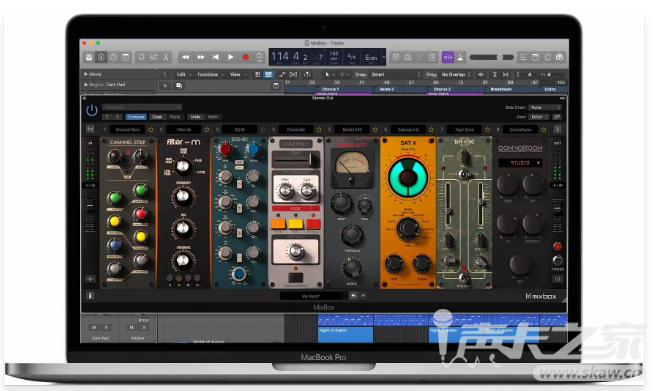Start playback with the Play button
Image resolution: width=656 pixels, height=391 pixels.
[x=231, y=57]
